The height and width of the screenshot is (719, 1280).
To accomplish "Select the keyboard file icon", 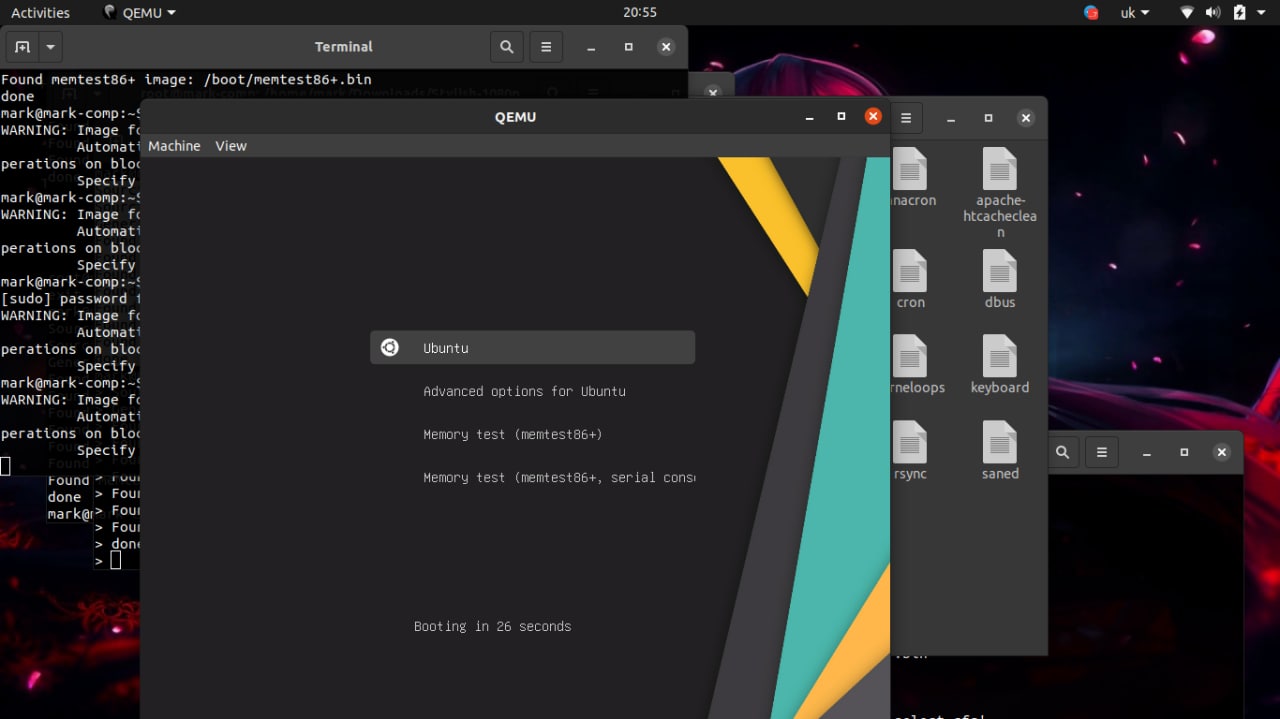I will point(1000,356).
